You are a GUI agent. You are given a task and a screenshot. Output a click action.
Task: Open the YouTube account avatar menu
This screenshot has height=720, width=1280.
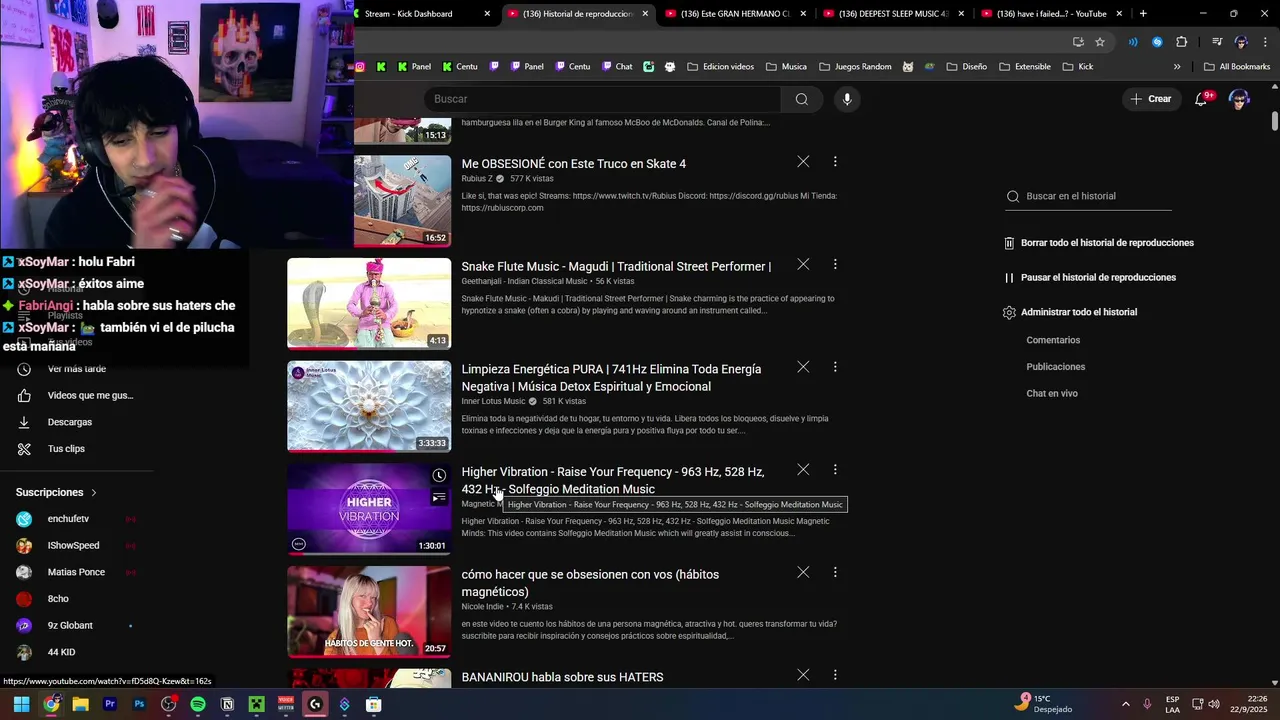pos(1239,99)
